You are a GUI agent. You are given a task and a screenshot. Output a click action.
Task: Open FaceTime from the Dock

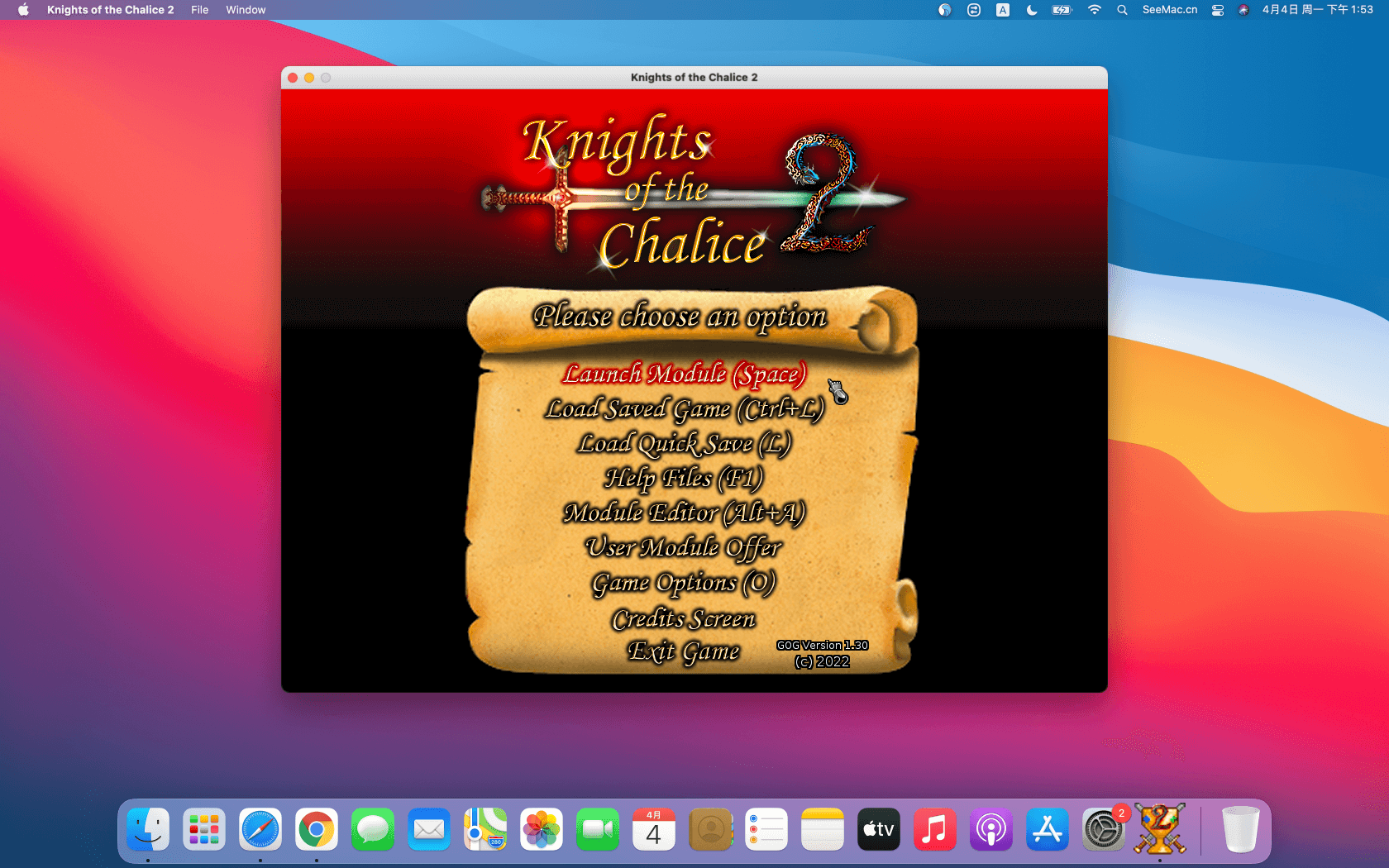(x=598, y=829)
